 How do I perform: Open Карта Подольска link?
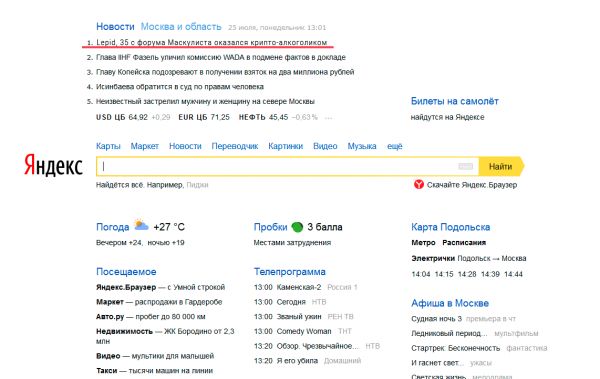(x=451, y=227)
